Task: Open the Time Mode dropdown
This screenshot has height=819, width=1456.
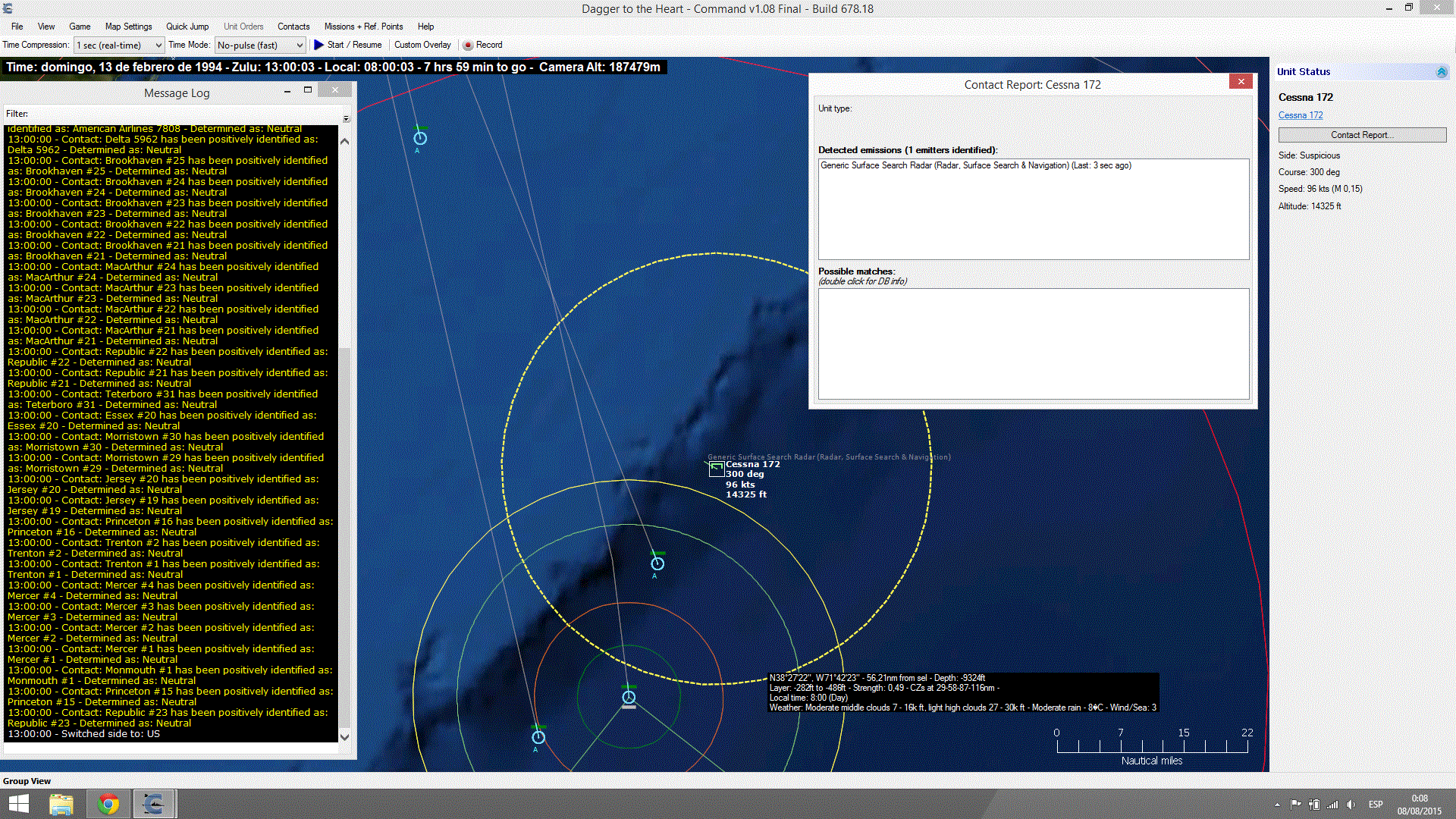Action: click(260, 45)
